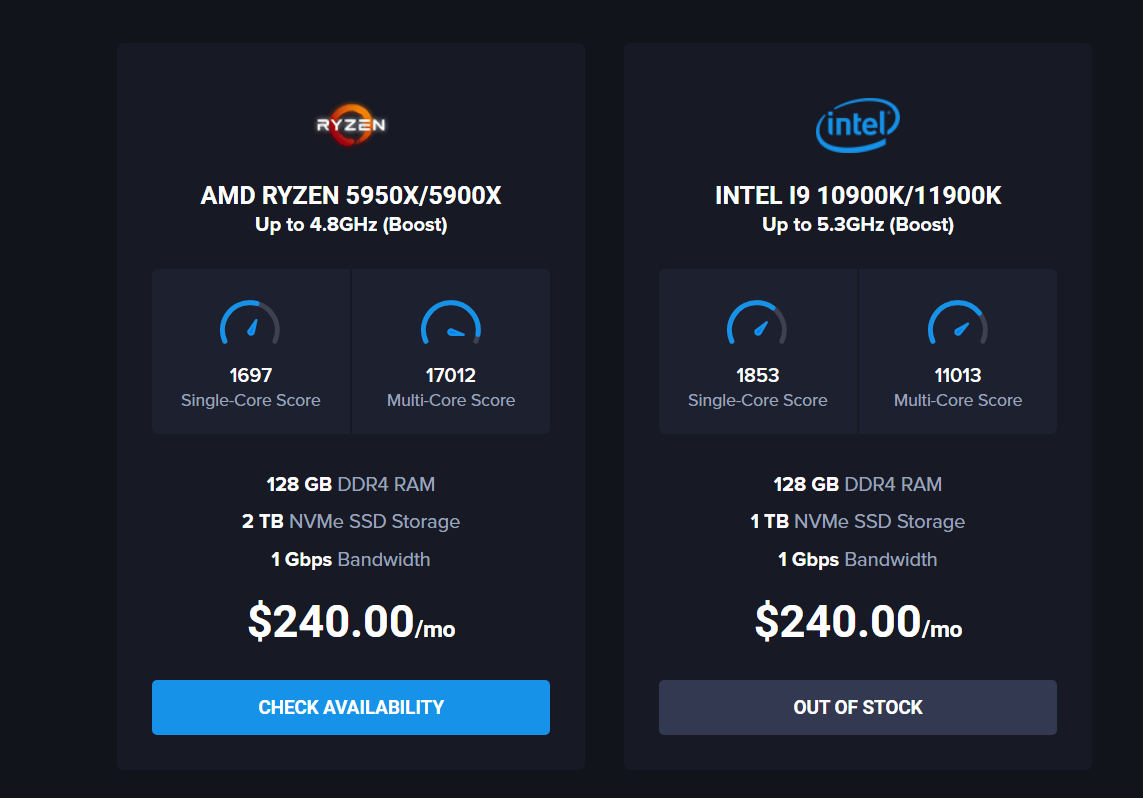Click the Ryzen logo icon

pyautogui.click(x=351, y=125)
